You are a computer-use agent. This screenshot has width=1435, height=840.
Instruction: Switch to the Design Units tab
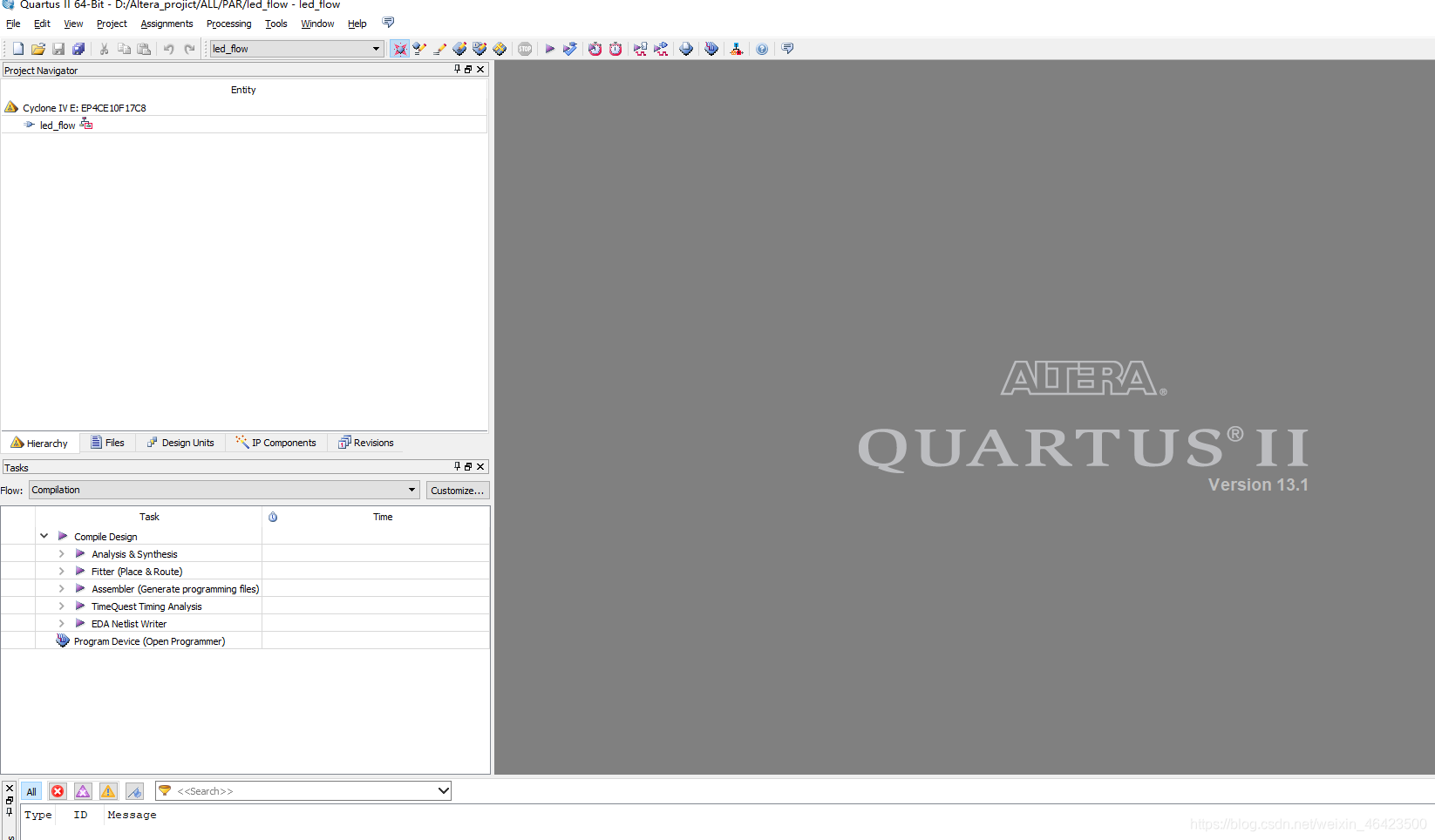coord(180,443)
